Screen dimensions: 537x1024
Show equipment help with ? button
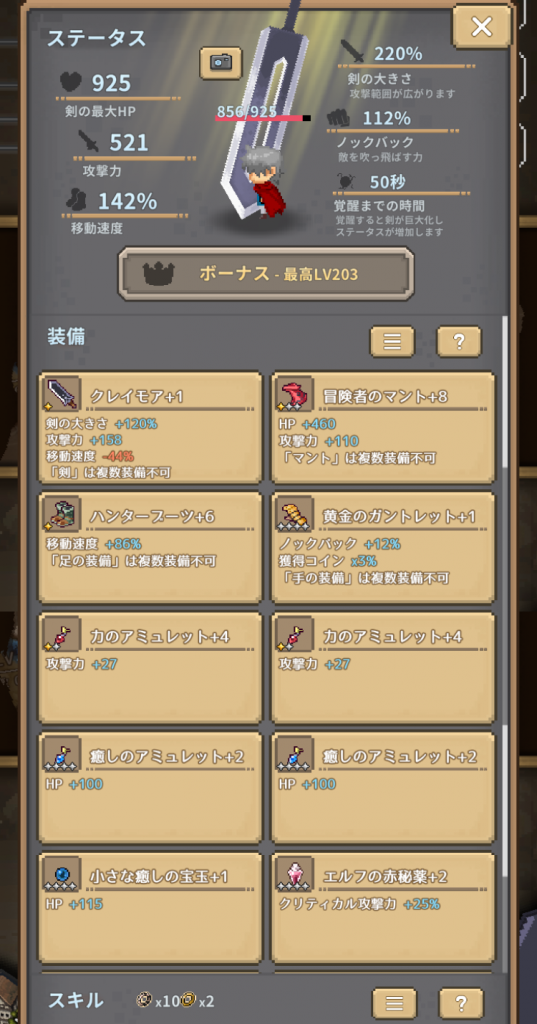click(x=459, y=341)
